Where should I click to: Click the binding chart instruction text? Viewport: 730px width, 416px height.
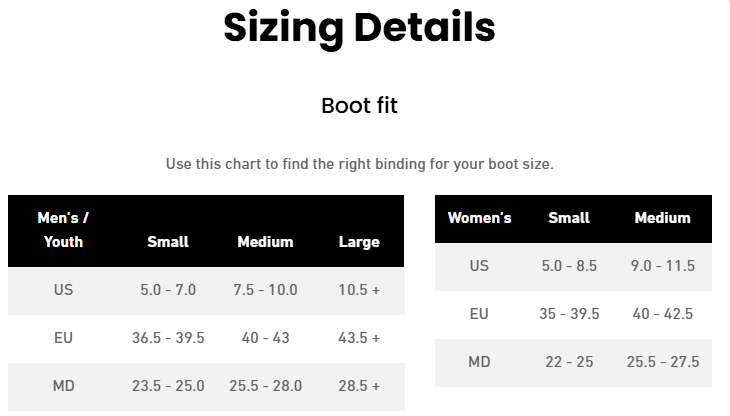coord(359,163)
